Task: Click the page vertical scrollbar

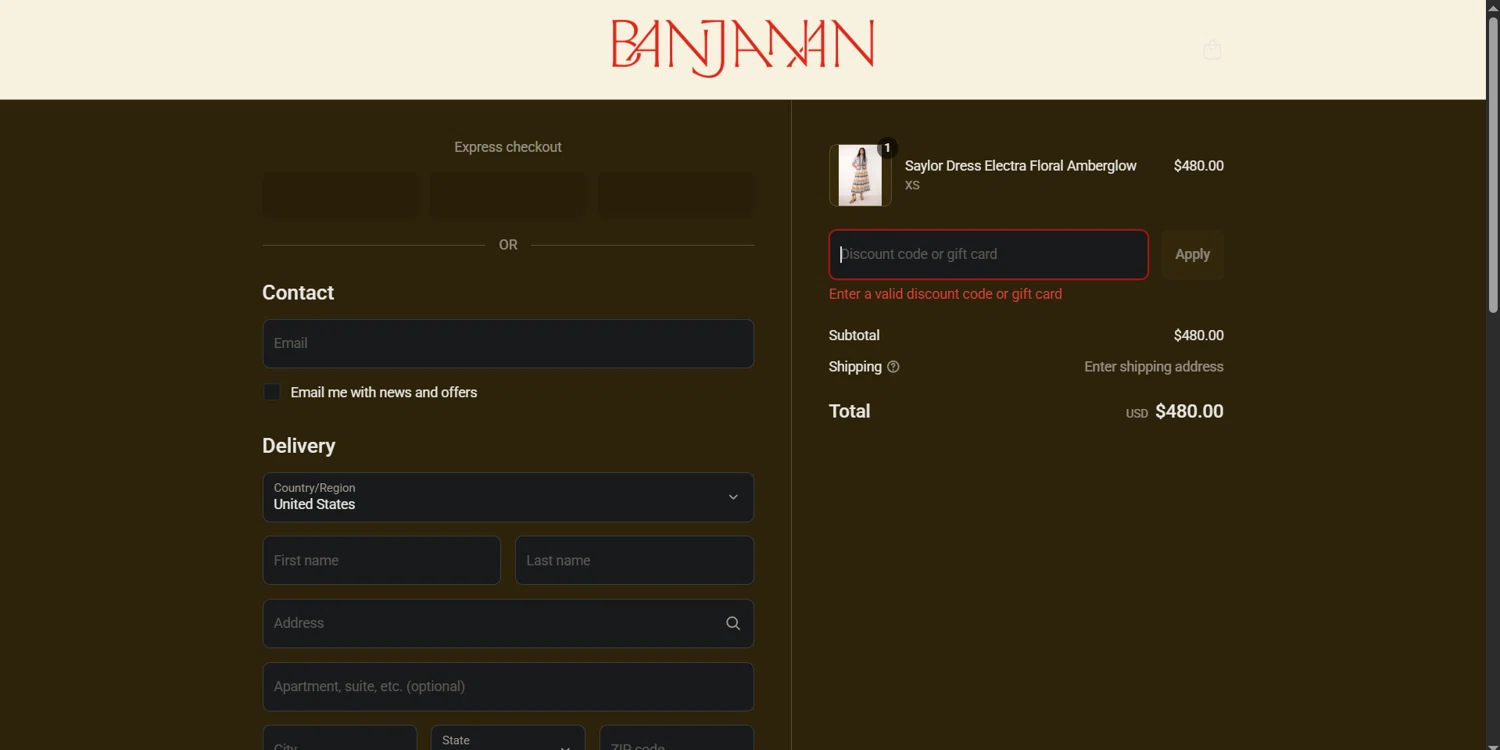Action: (x=1493, y=165)
